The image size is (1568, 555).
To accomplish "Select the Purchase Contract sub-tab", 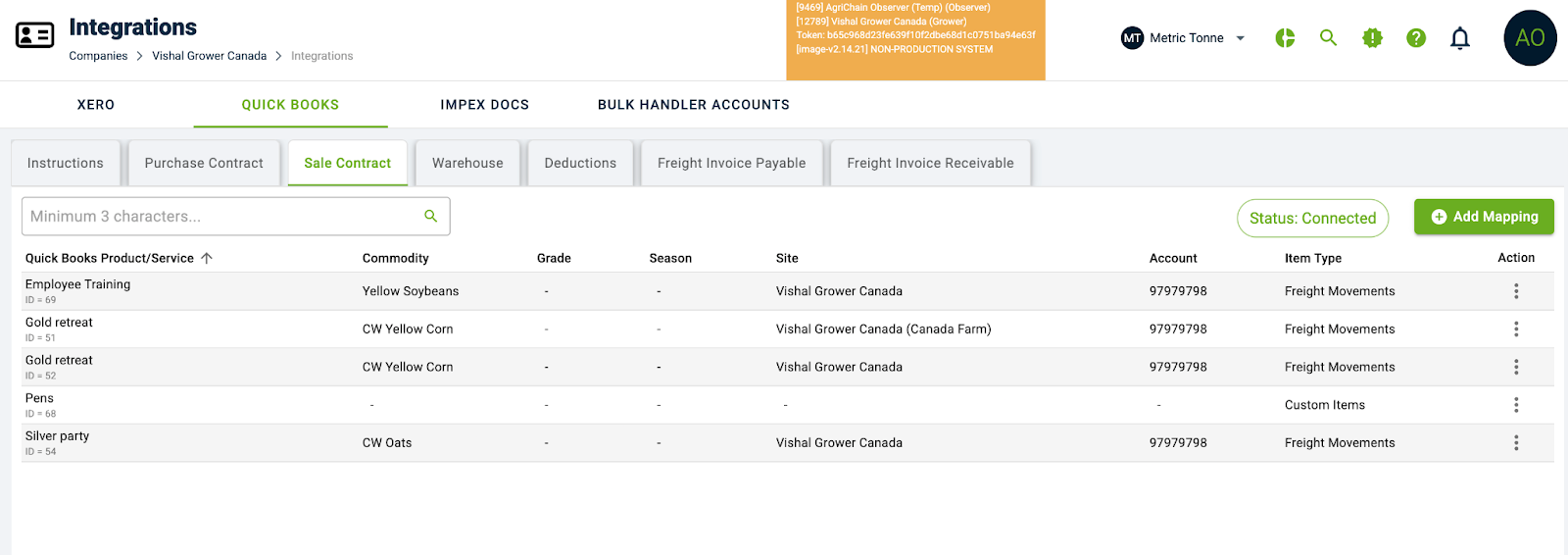I will (204, 164).
